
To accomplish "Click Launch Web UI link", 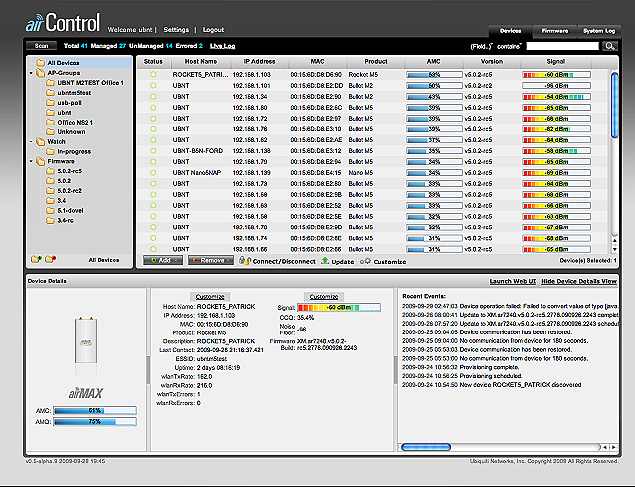I will coord(512,281).
